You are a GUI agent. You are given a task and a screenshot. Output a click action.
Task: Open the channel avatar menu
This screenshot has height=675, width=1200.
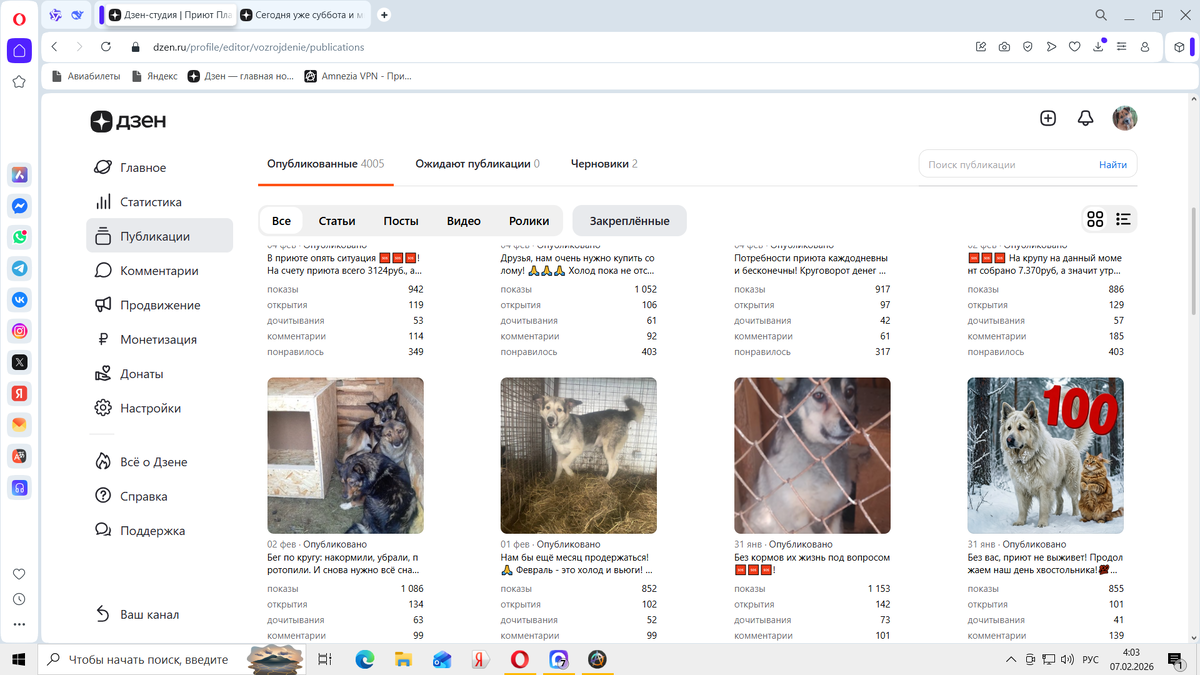1125,118
